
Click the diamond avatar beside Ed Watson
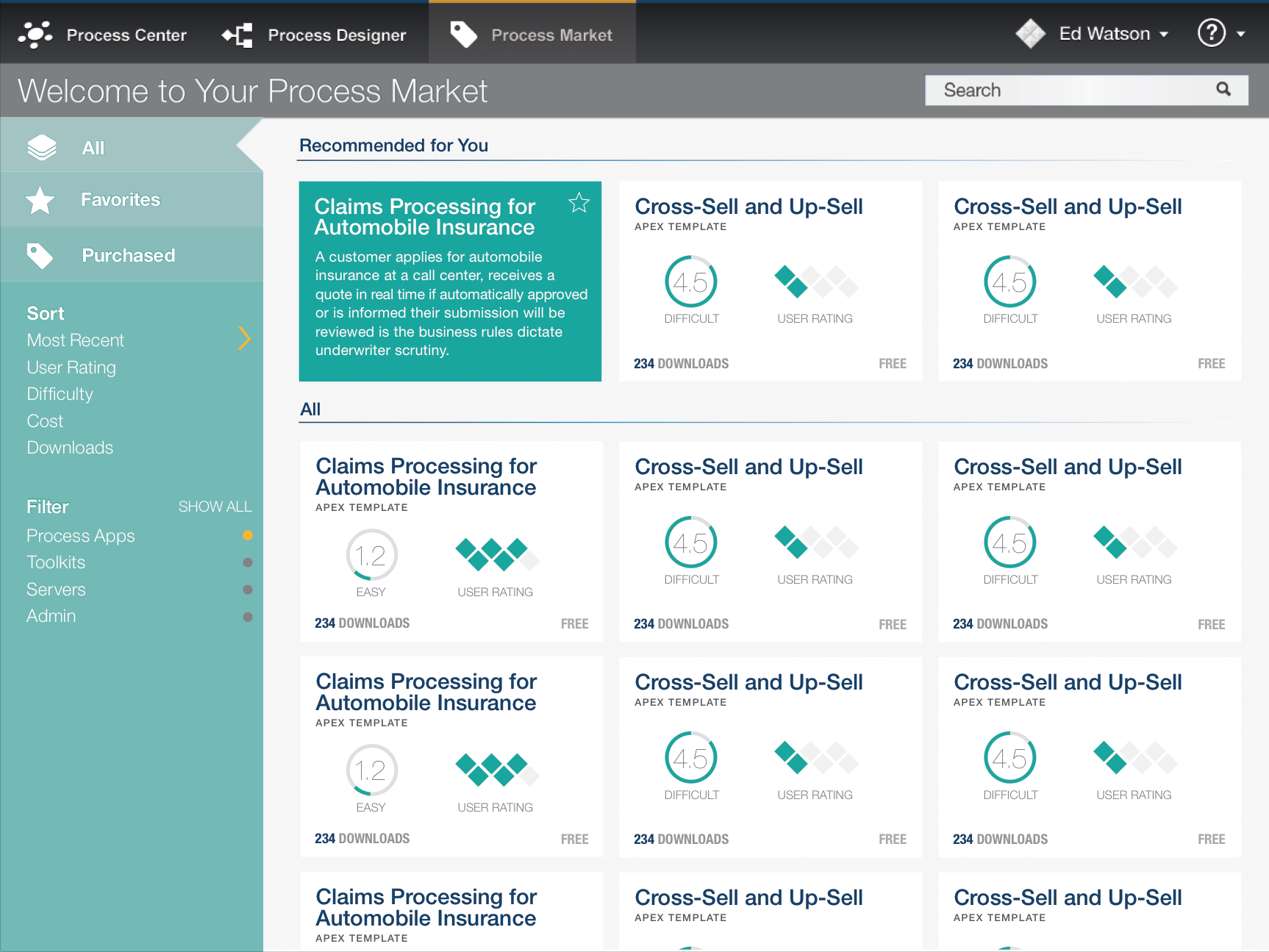click(x=1030, y=33)
